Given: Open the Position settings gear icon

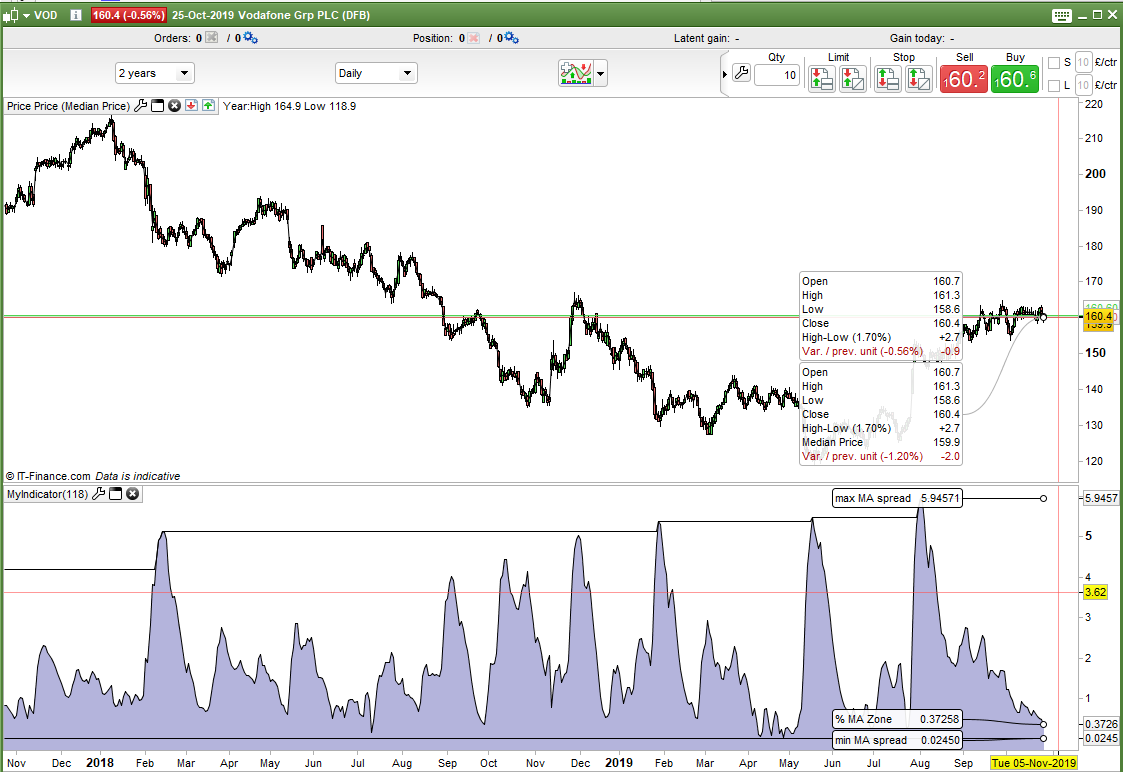Looking at the screenshot, I should 511,37.
